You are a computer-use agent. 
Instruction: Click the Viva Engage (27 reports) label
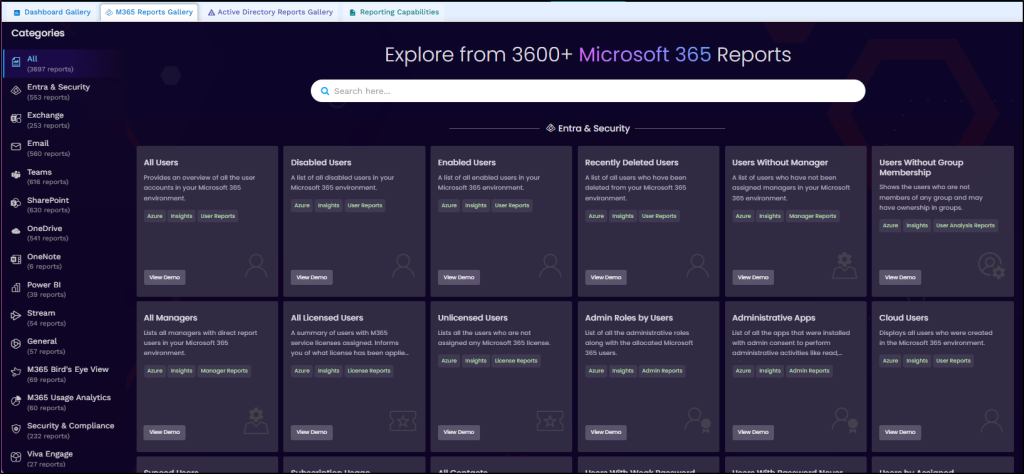point(50,458)
